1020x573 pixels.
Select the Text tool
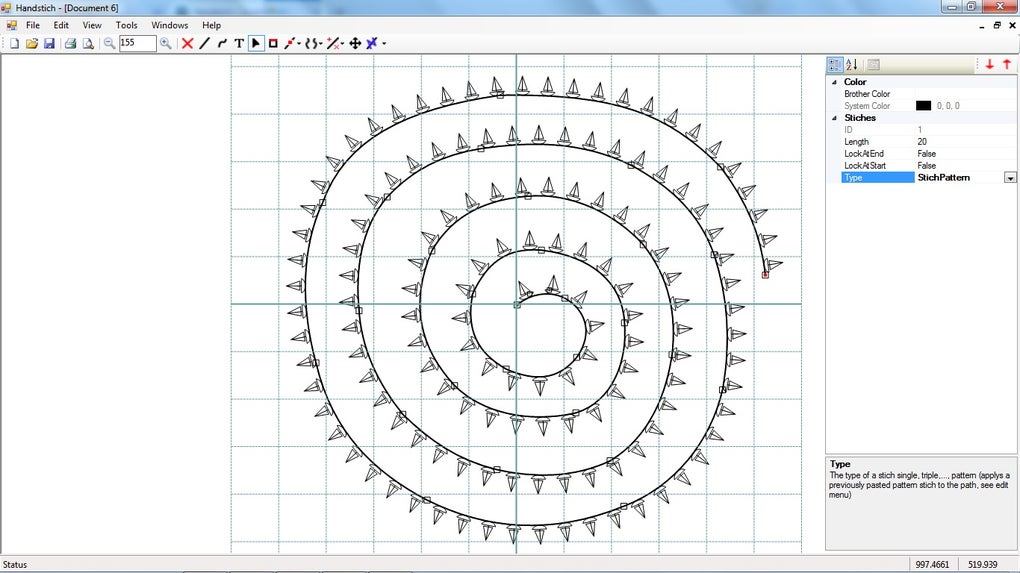point(239,44)
